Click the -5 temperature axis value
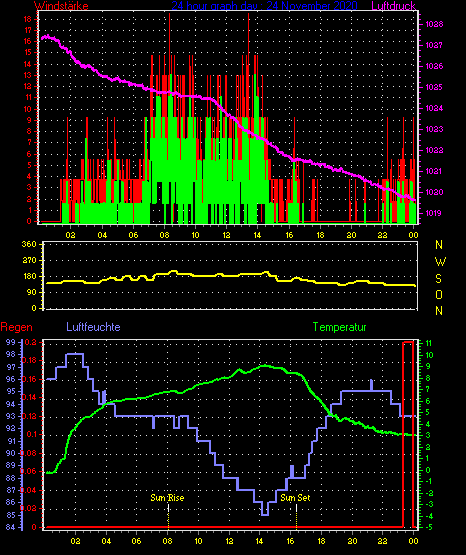Viewport: 466px width, 555px height. point(428,527)
